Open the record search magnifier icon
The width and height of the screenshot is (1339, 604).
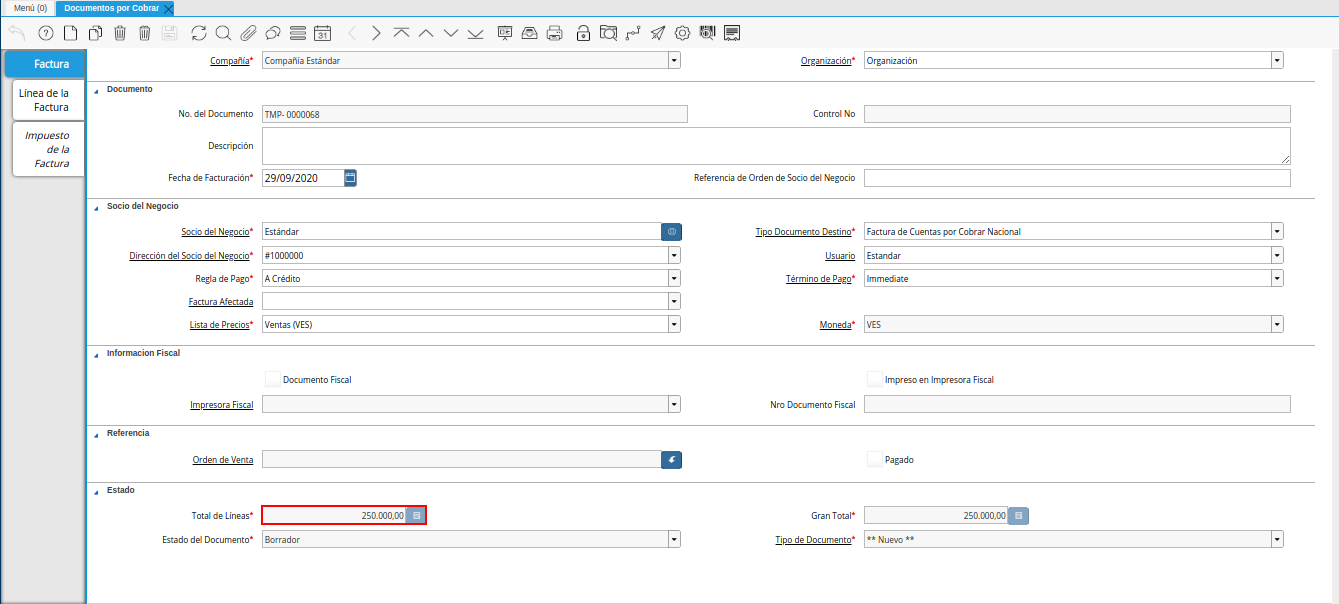pyautogui.click(x=223, y=33)
